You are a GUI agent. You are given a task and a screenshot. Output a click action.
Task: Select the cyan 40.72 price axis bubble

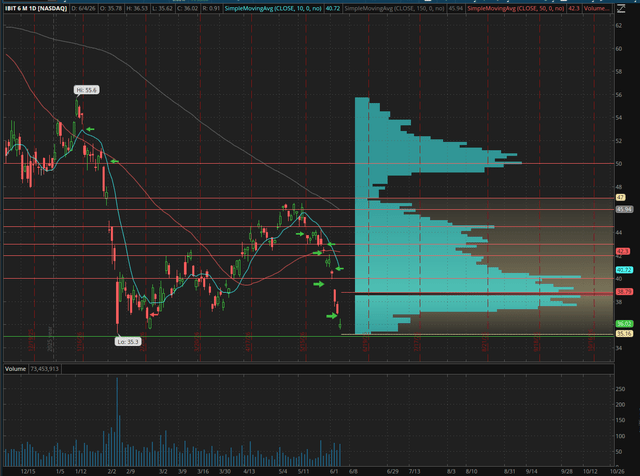[624, 270]
